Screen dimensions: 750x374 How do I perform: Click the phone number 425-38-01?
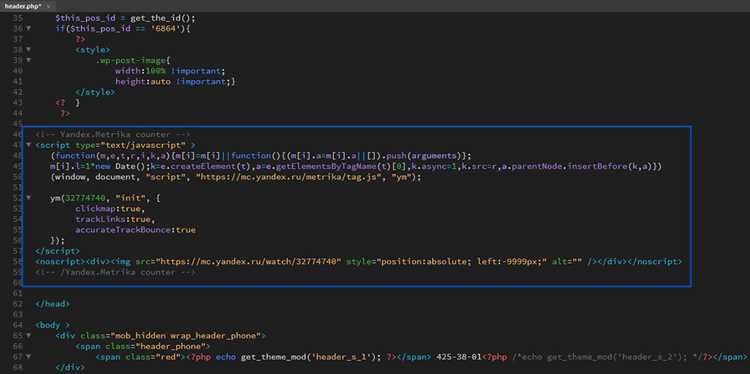(458, 357)
